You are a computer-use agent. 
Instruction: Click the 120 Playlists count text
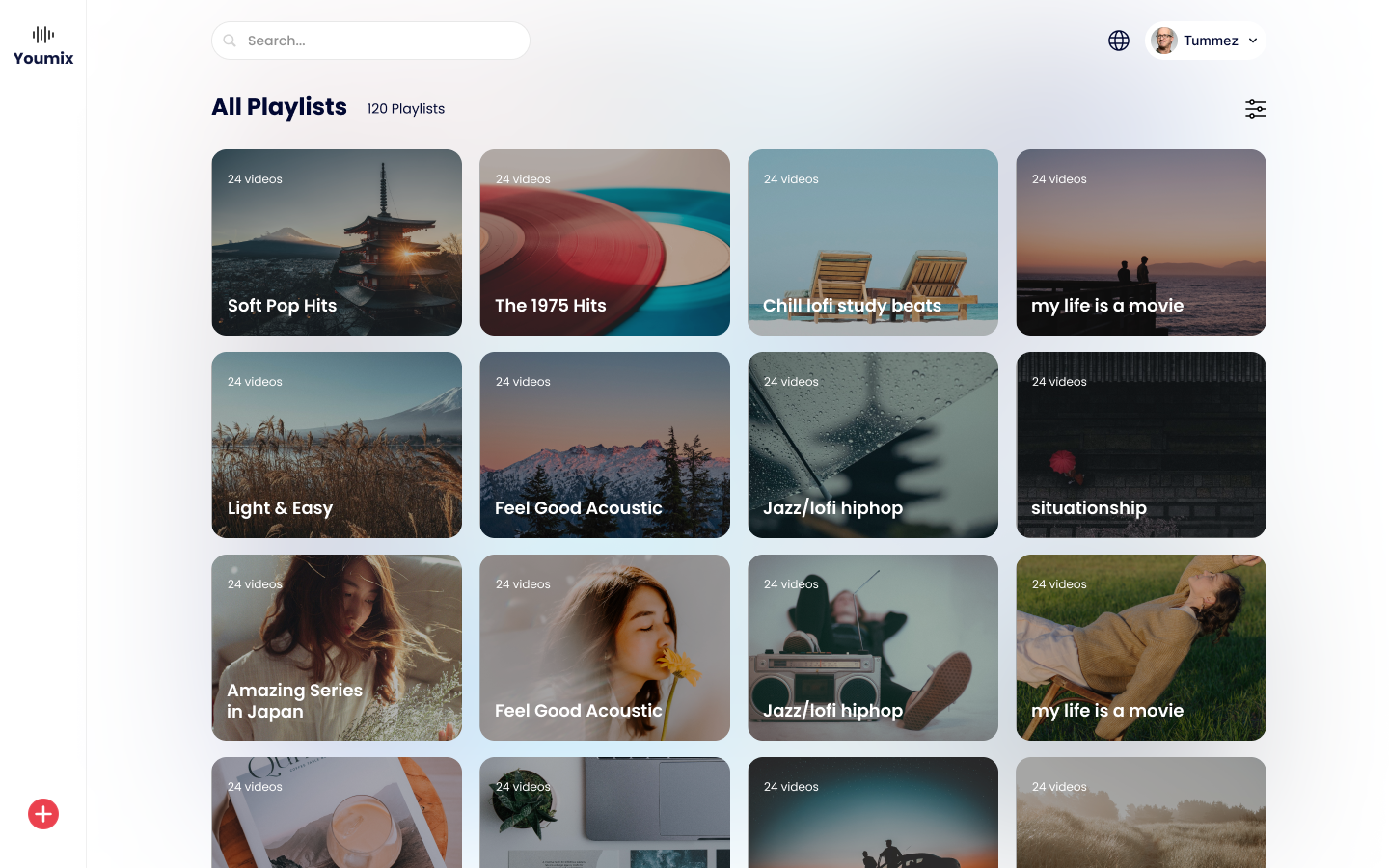tap(405, 109)
